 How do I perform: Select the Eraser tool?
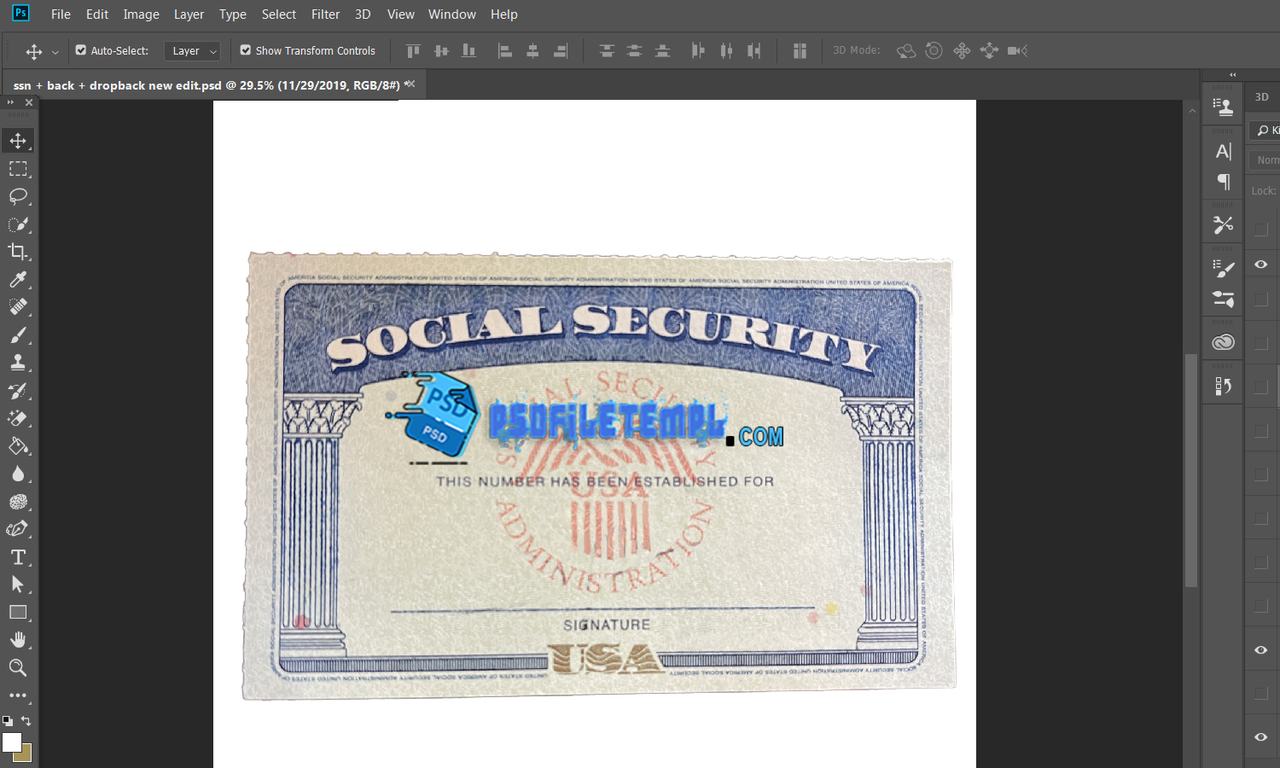coord(18,418)
